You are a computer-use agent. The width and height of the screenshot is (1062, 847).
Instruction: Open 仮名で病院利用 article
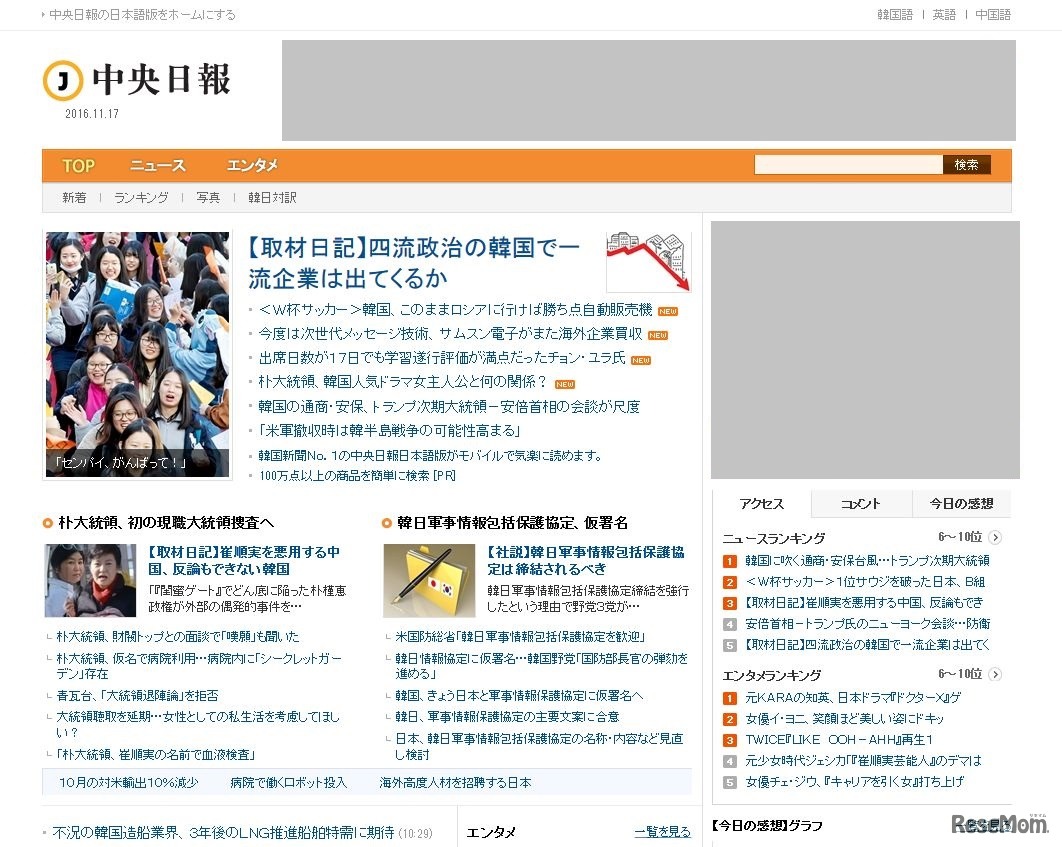[199, 666]
